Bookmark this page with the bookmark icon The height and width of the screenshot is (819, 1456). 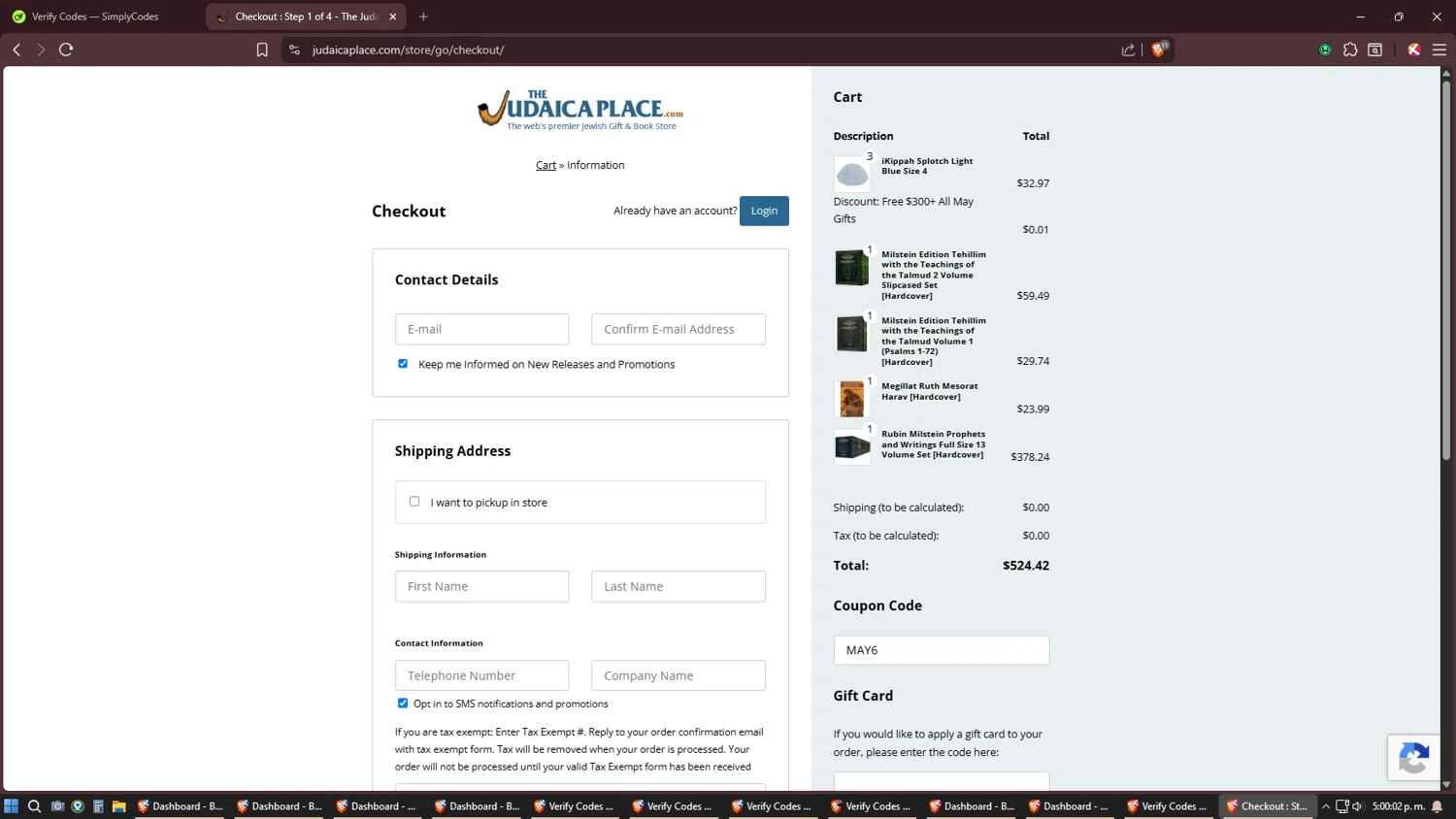[x=262, y=49]
